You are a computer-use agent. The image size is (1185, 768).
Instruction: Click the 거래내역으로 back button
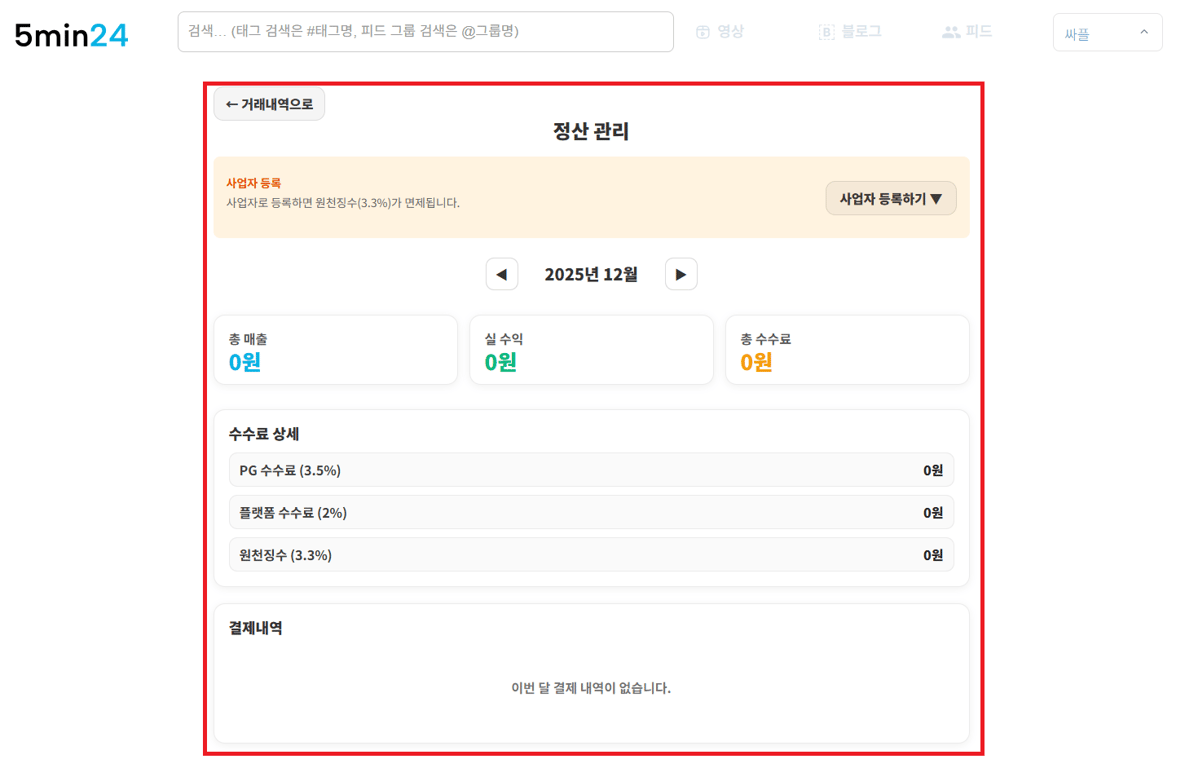(269, 103)
